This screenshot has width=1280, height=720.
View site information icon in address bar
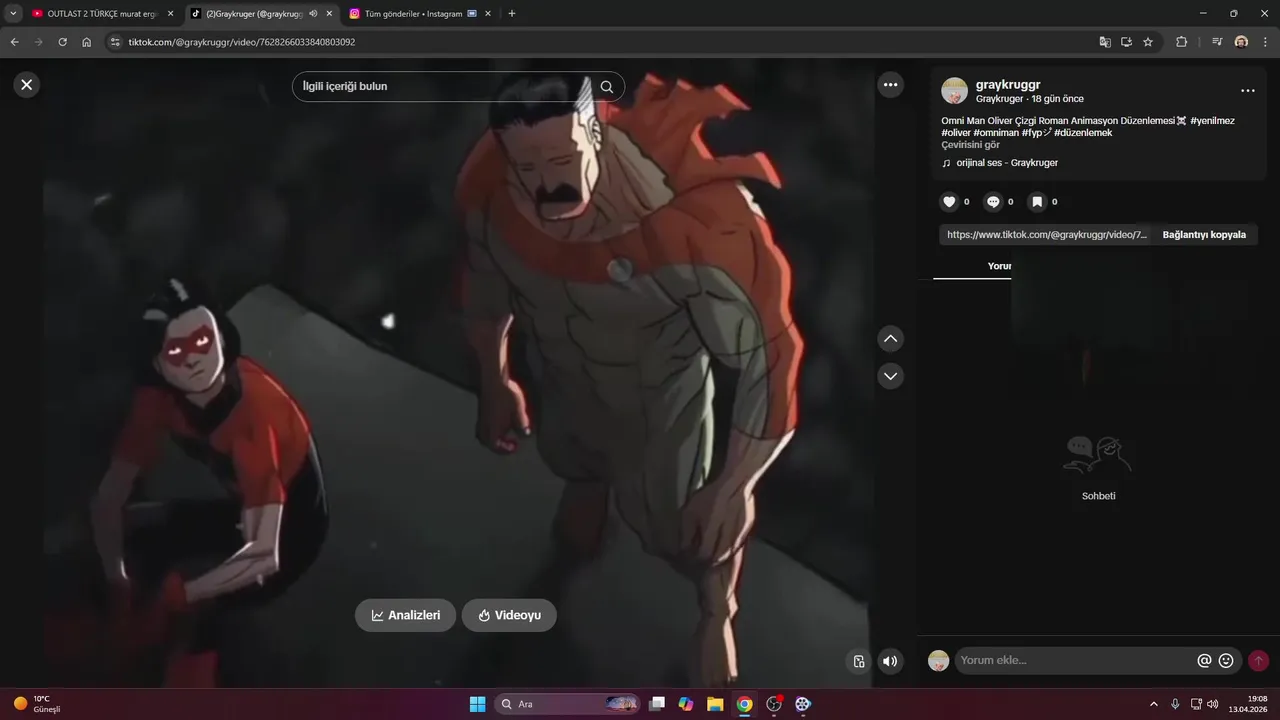point(114,42)
